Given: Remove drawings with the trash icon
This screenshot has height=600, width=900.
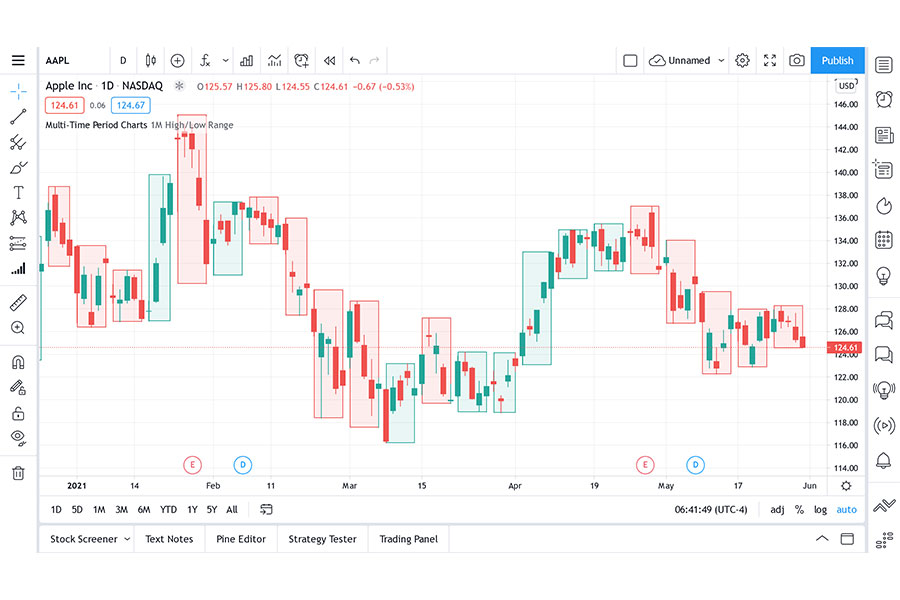Looking at the screenshot, I should click(18, 473).
